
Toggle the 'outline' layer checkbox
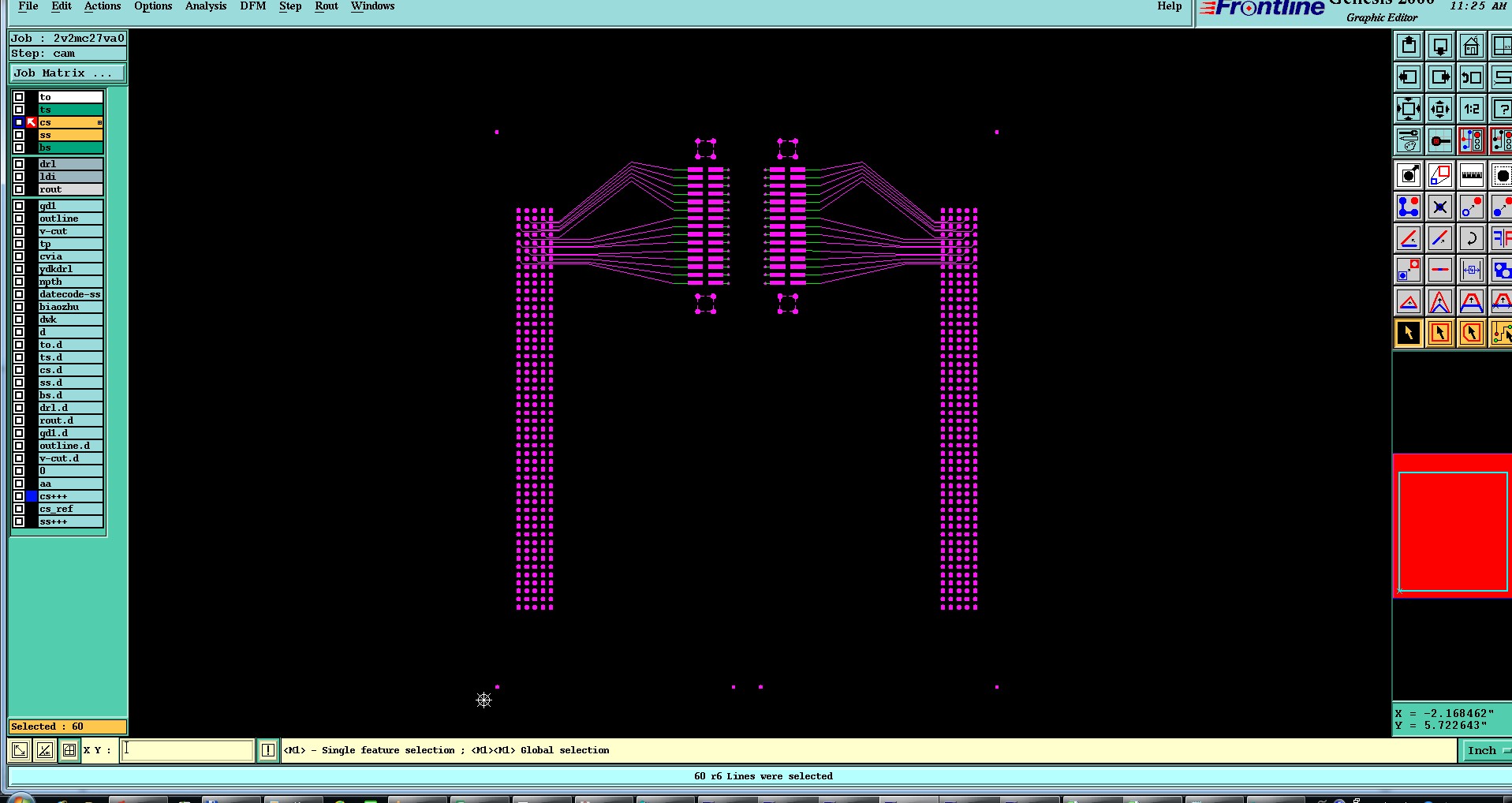coord(19,218)
